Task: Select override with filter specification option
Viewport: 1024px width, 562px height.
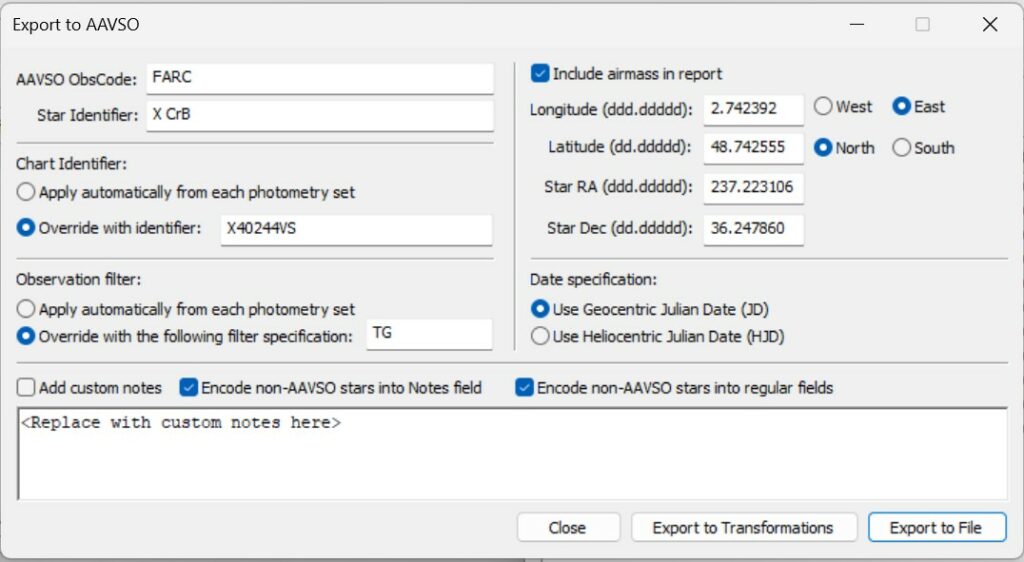Action: click(26, 336)
